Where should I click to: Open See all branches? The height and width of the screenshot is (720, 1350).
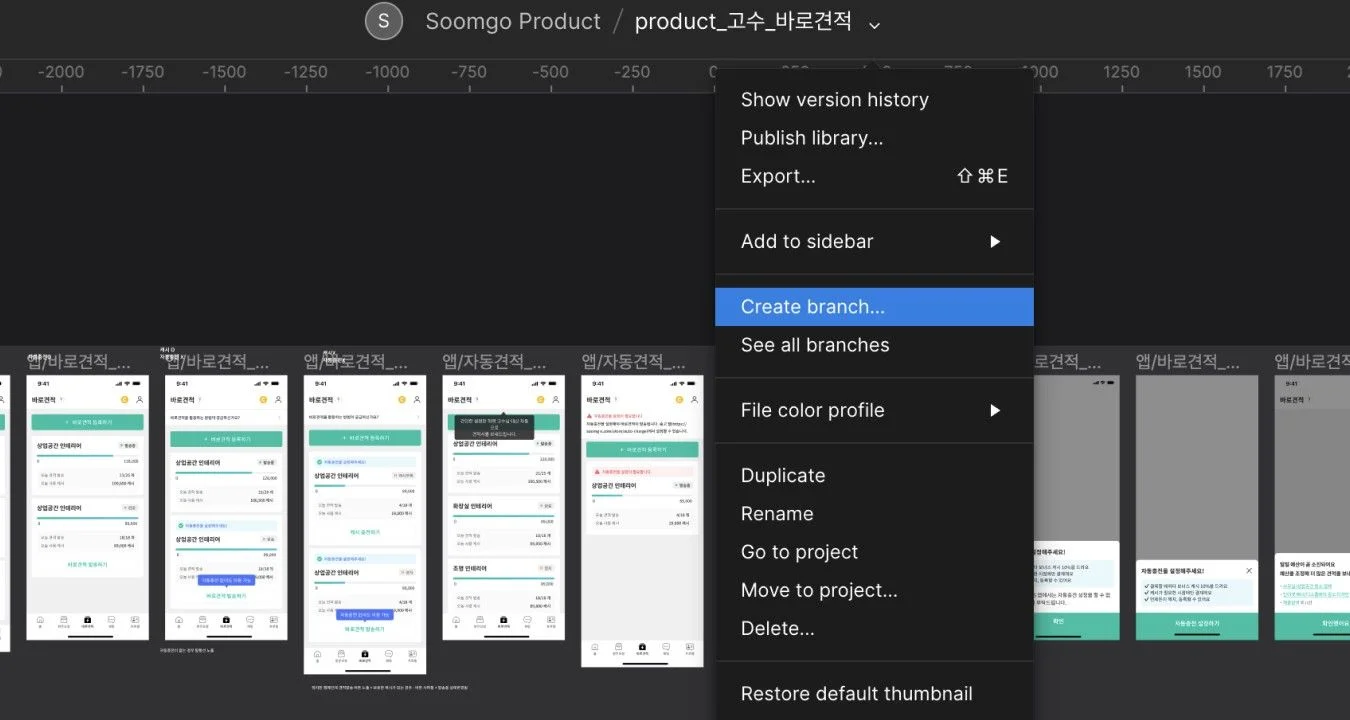point(814,345)
